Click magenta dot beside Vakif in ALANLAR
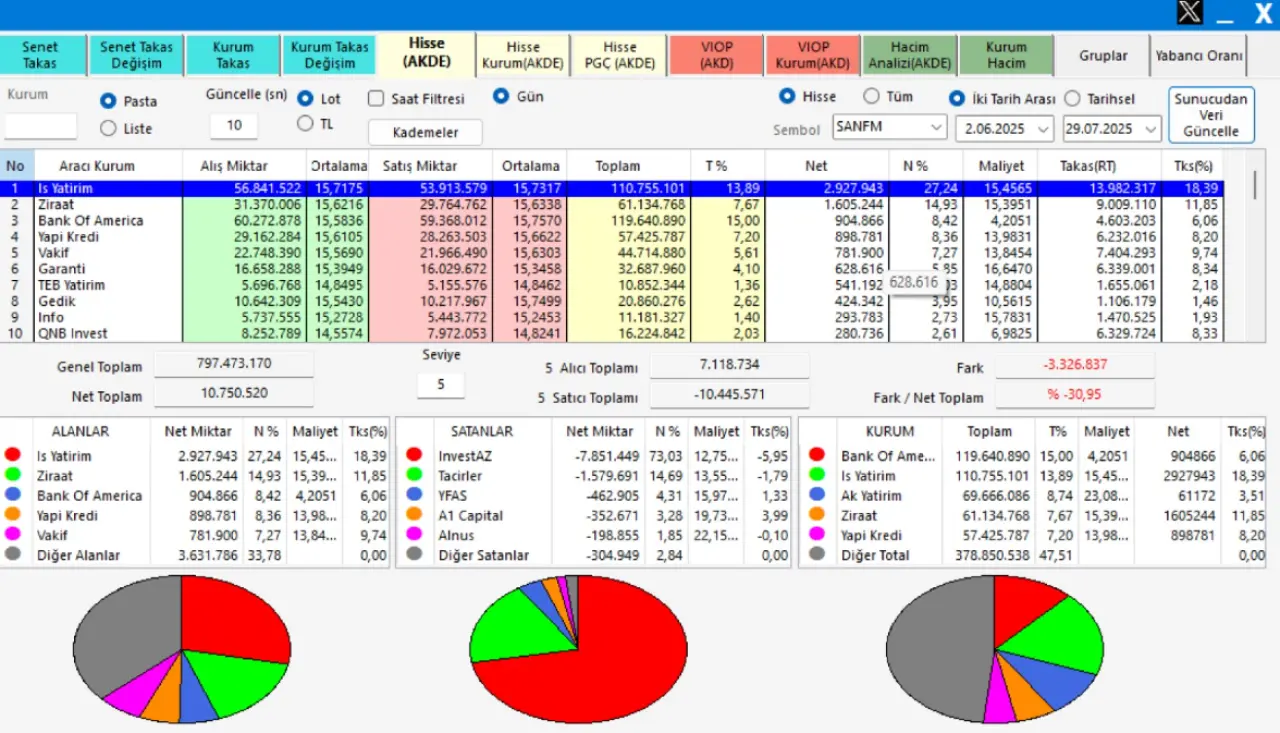1280x733 pixels. click(13, 535)
